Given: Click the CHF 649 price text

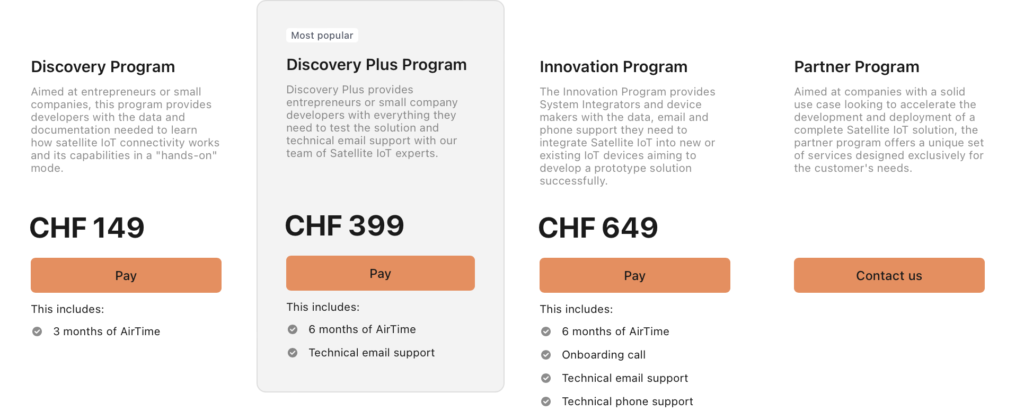Looking at the screenshot, I should pyautogui.click(x=598, y=228).
